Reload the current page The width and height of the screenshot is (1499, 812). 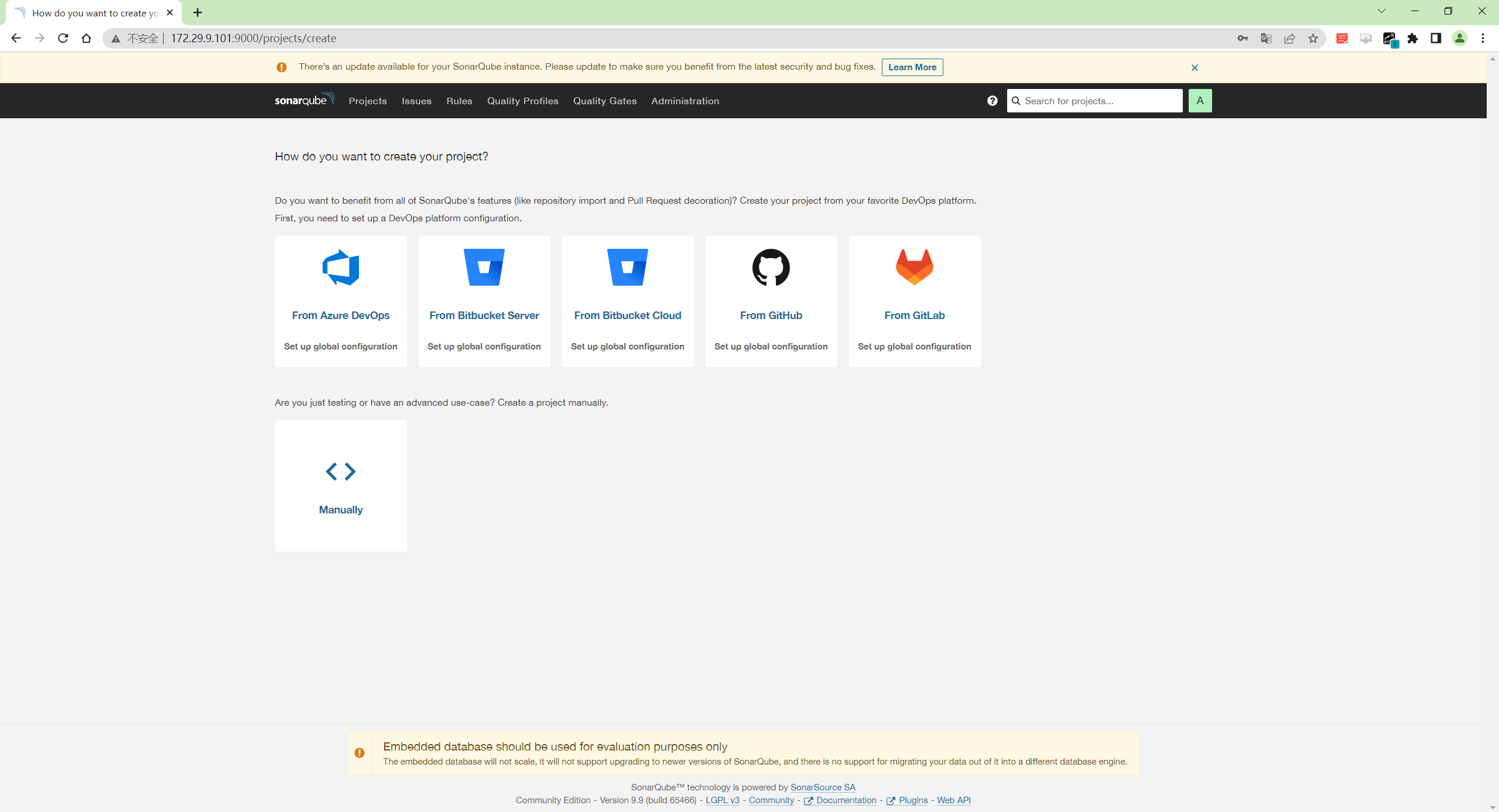(x=63, y=38)
